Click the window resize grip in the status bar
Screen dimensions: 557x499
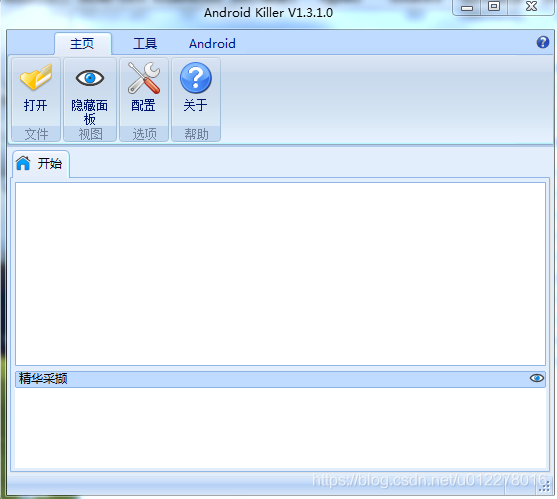point(544,487)
